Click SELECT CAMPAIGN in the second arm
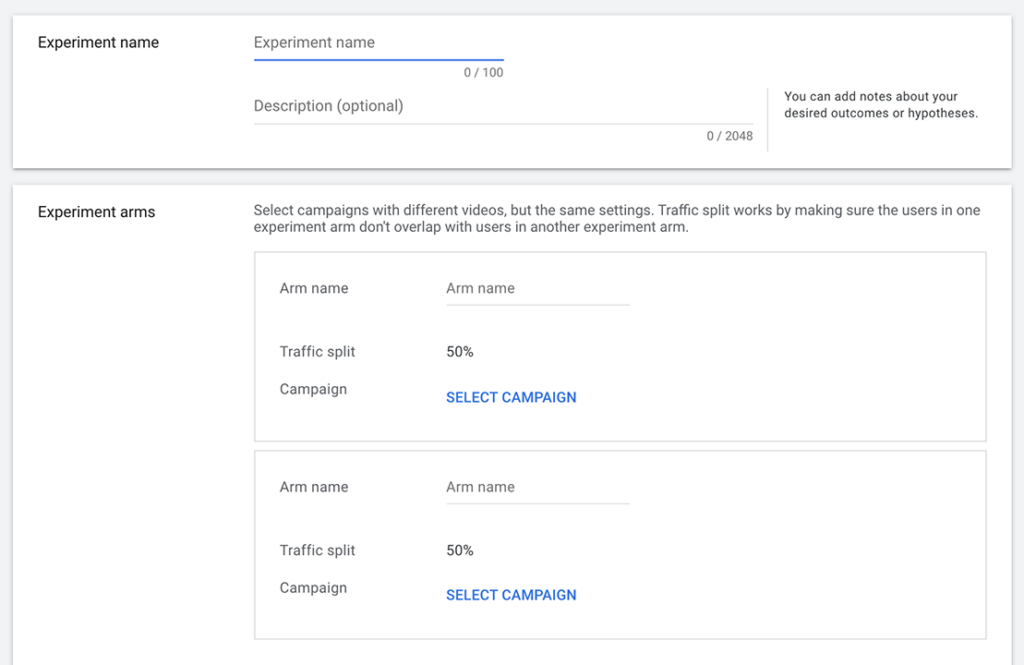This screenshot has height=665, width=1024. (x=511, y=594)
